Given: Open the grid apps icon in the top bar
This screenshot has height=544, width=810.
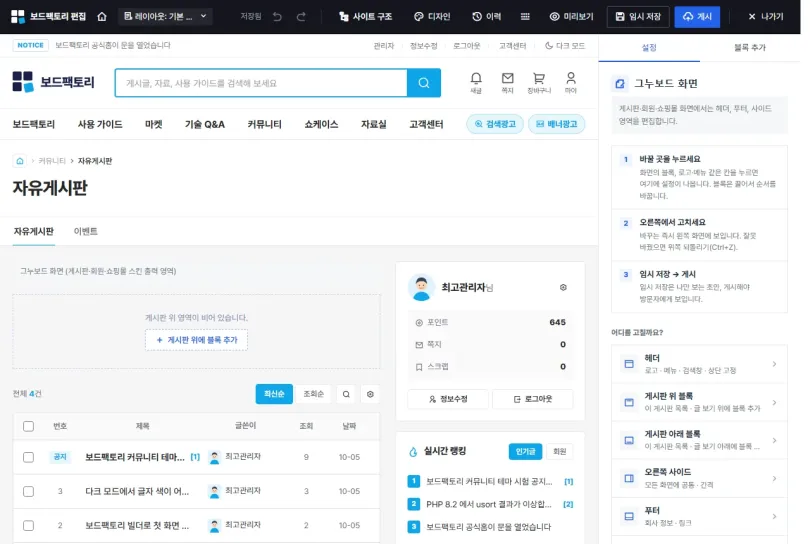Looking at the screenshot, I should [525, 17].
